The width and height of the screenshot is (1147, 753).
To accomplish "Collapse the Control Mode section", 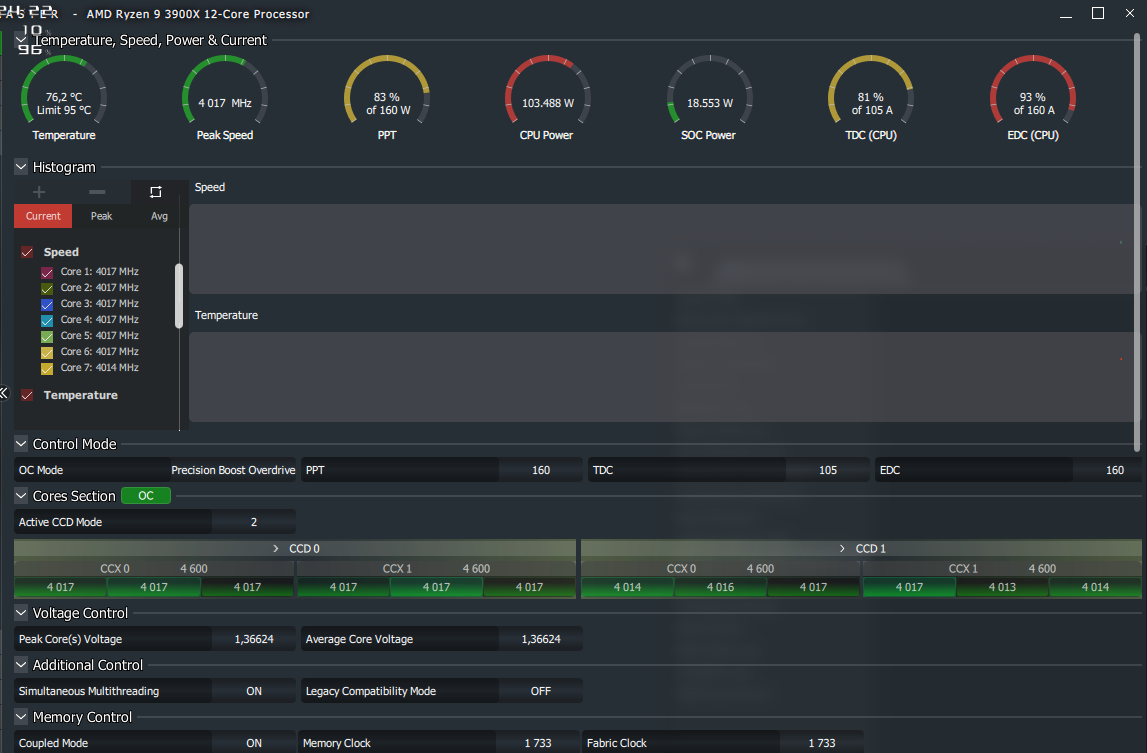I will 21,443.
